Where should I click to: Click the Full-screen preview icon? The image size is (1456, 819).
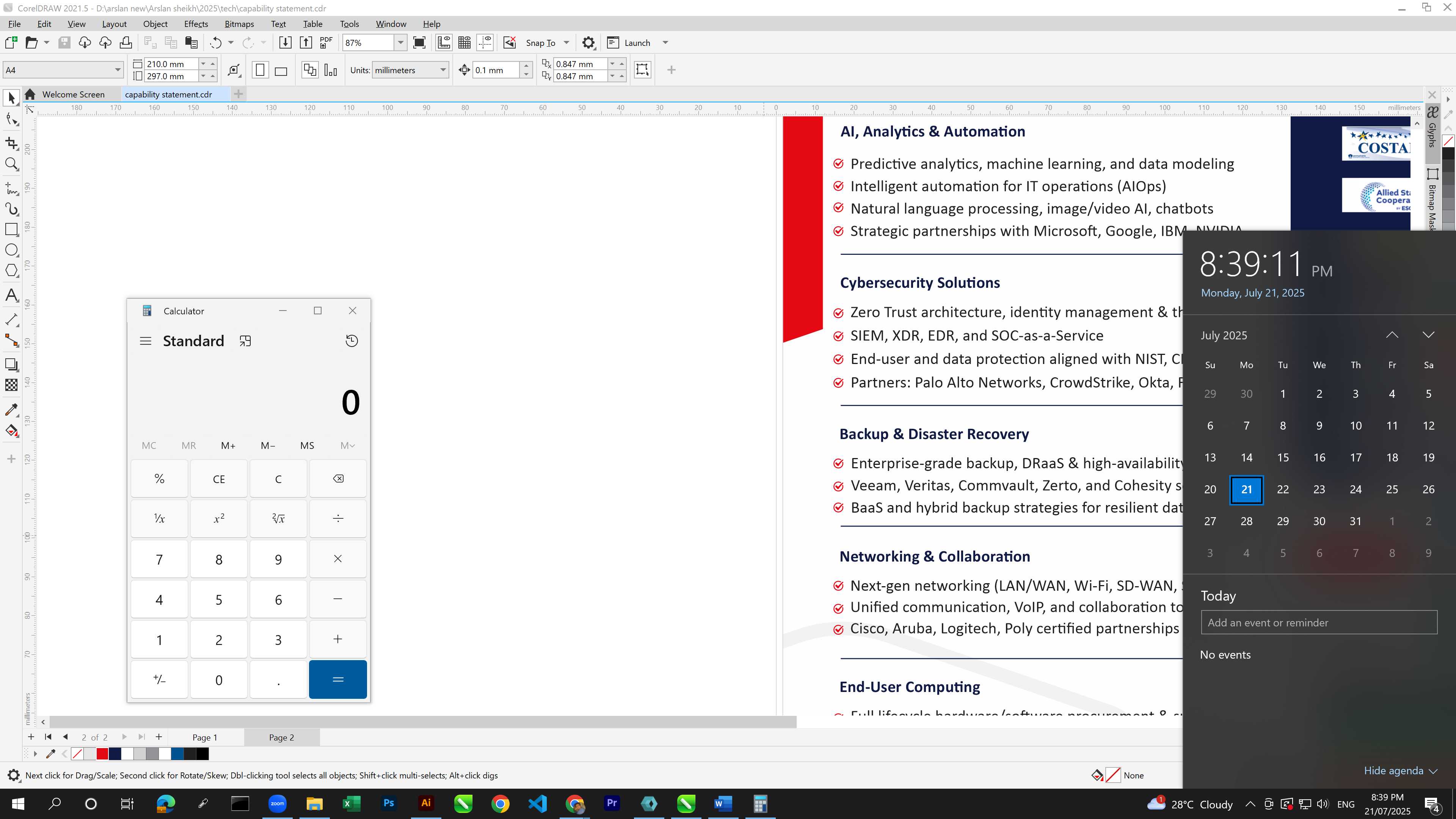pos(419,43)
